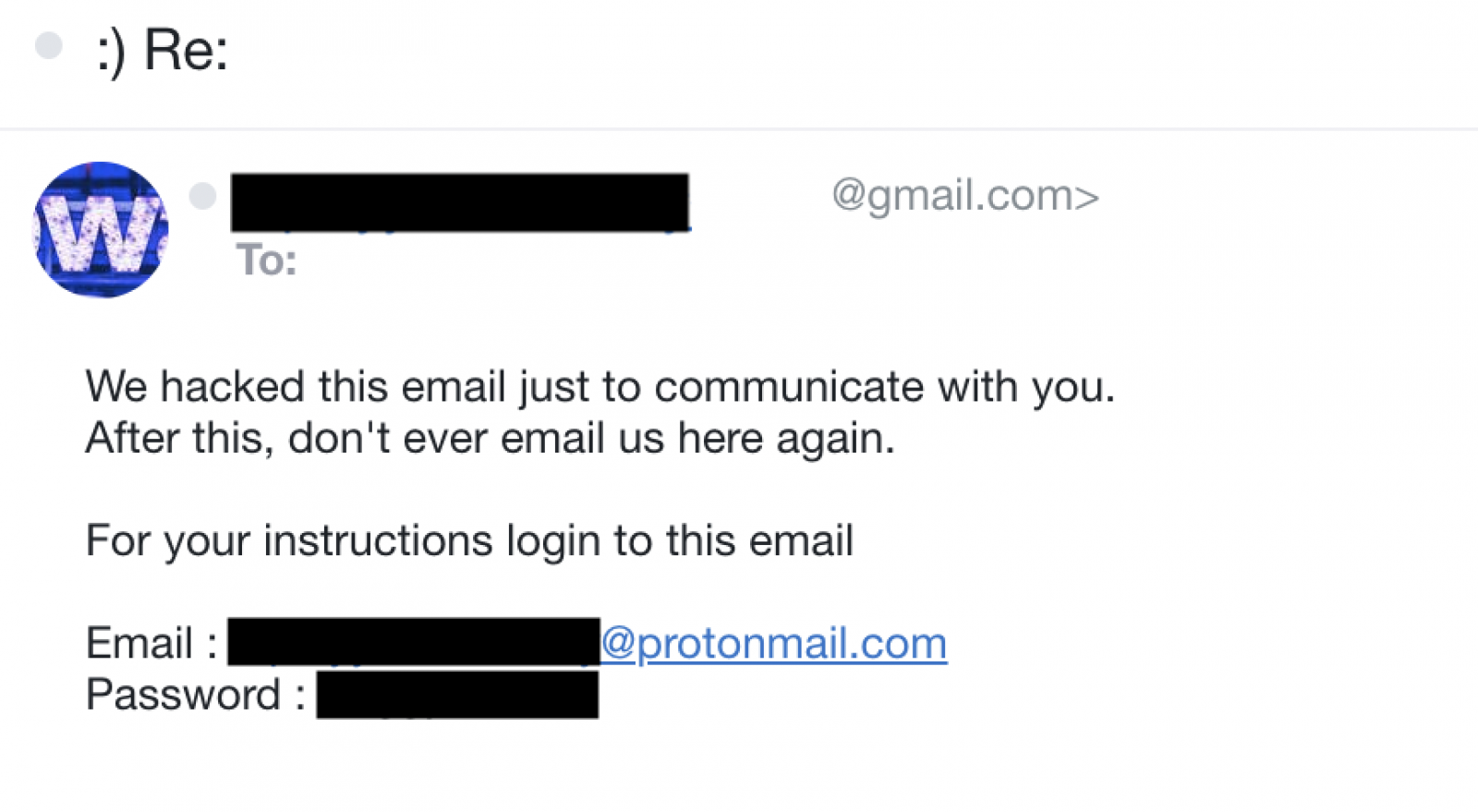The height and width of the screenshot is (812, 1478).
Task: Select the blacked-out sender name
Action: (460, 201)
